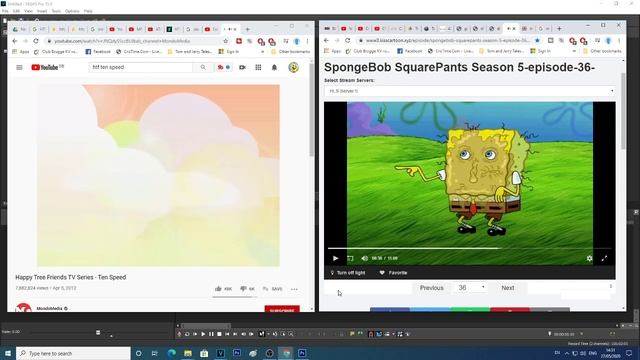Click the Happy Tree Friends video player

click(158, 176)
